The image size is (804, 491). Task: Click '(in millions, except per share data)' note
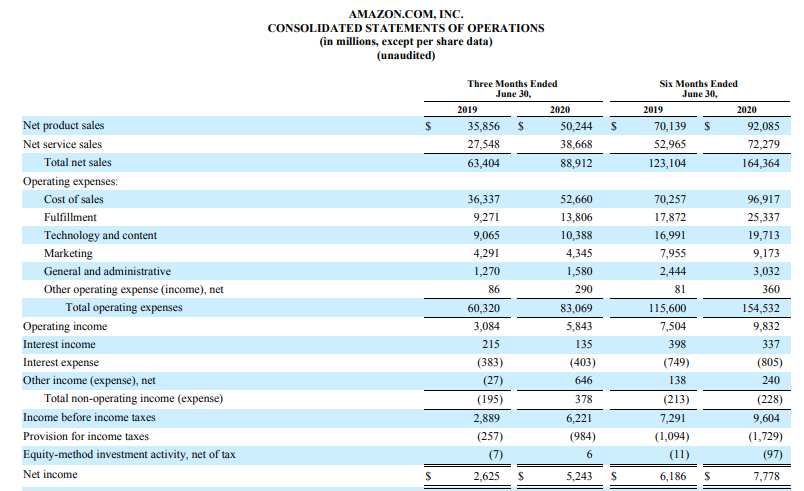(406, 42)
